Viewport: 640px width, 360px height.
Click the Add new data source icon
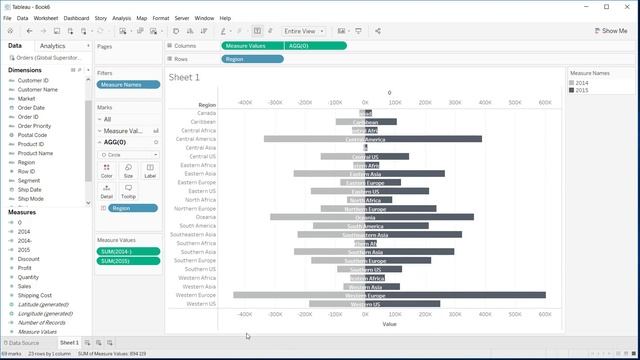click(x=70, y=31)
